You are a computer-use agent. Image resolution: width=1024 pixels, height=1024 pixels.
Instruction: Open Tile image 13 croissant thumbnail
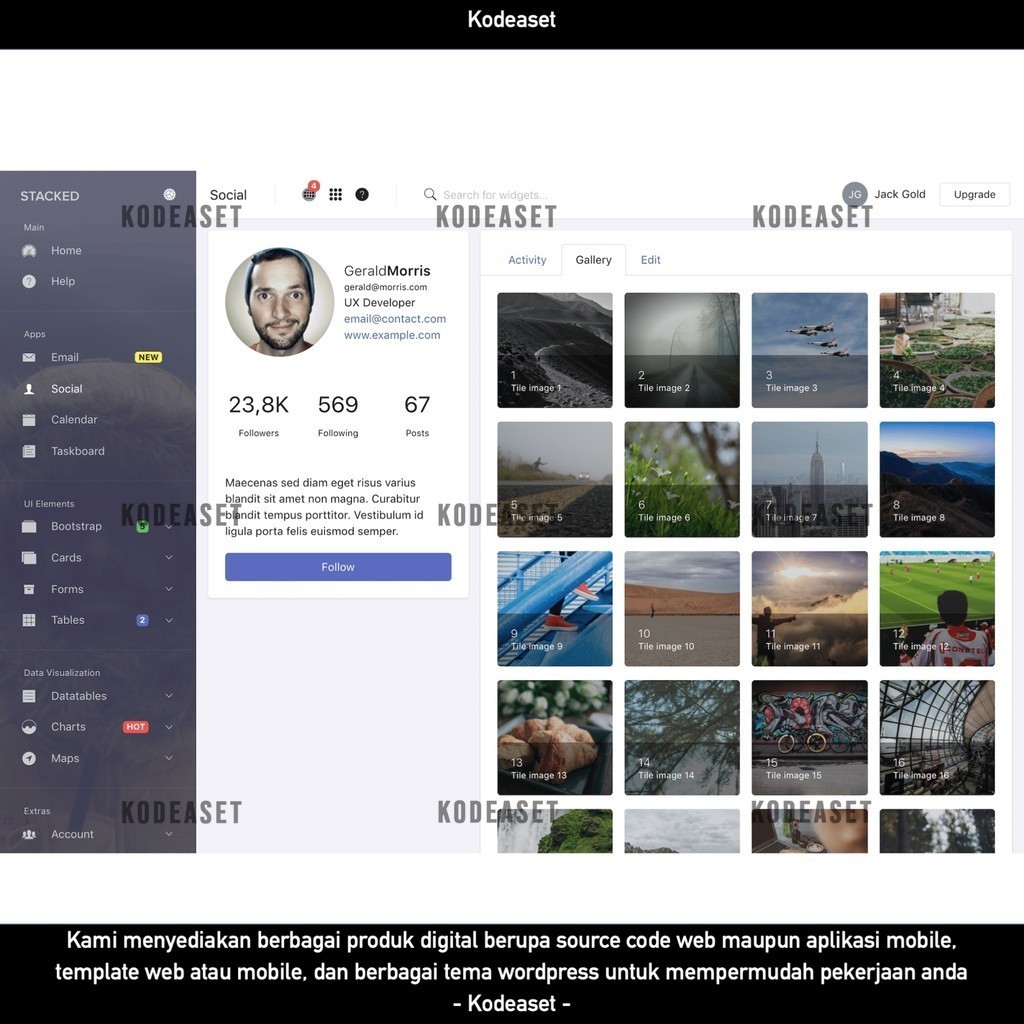point(555,738)
